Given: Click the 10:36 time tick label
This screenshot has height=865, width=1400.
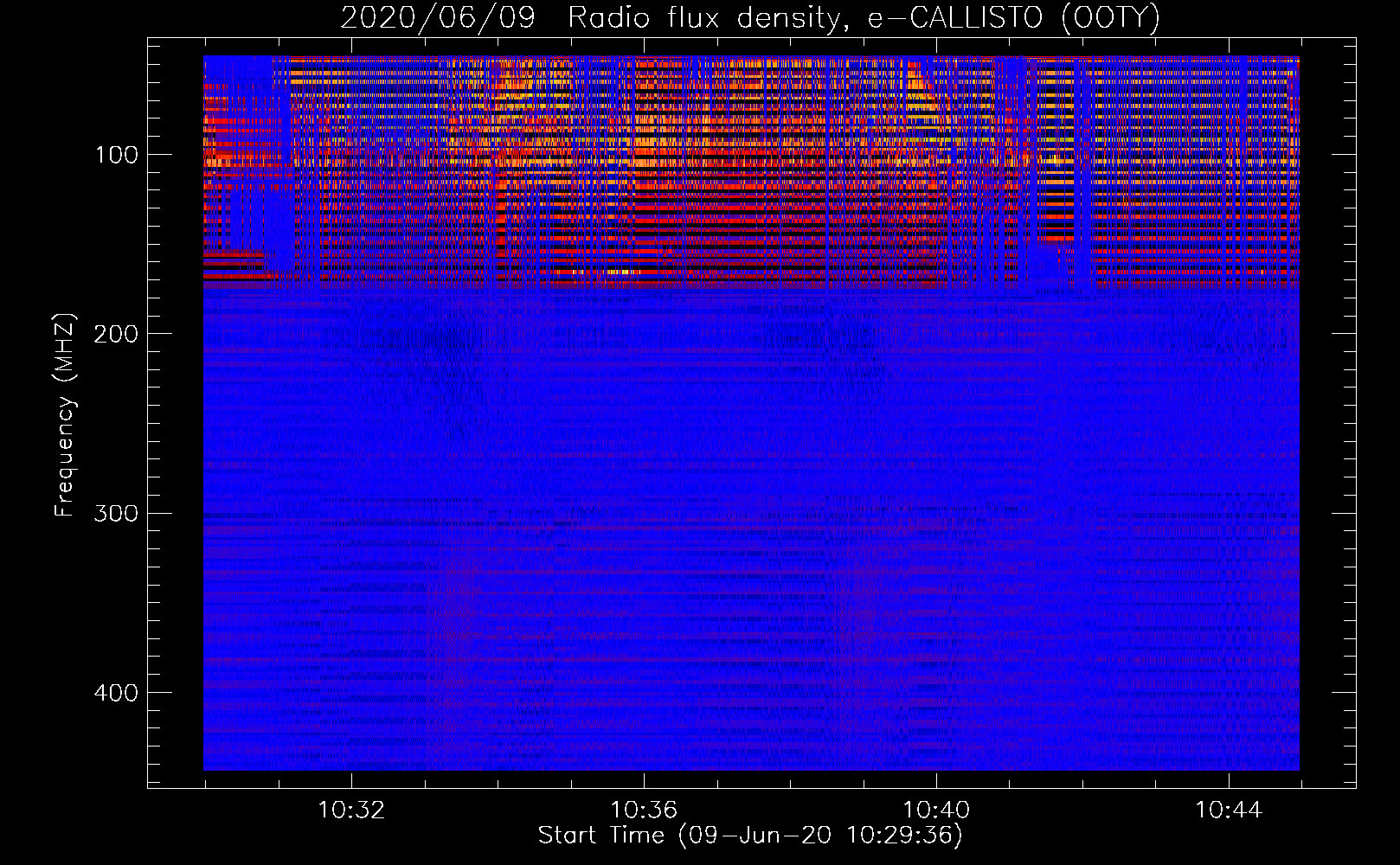Looking at the screenshot, I should tap(644, 811).
